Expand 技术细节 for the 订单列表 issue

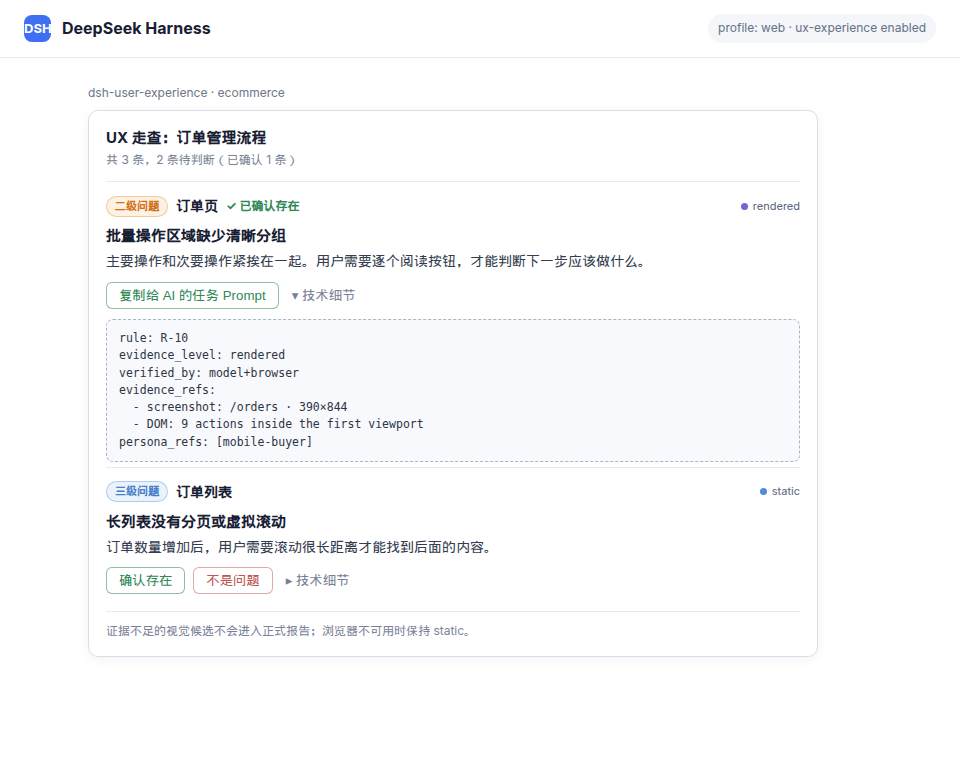[x=317, y=580]
